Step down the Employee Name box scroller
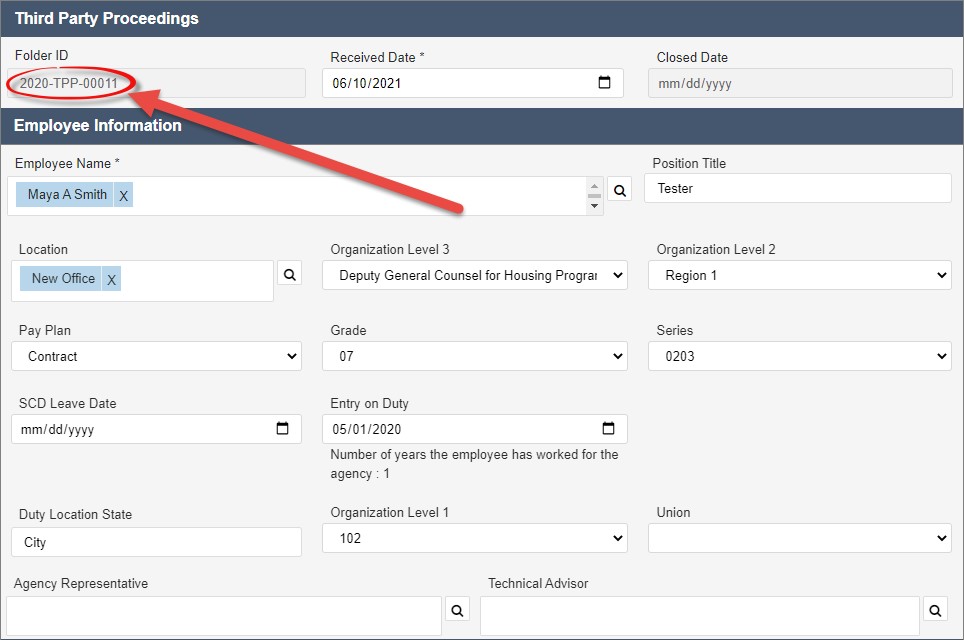The height and width of the screenshot is (640, 964). [594, 206]
